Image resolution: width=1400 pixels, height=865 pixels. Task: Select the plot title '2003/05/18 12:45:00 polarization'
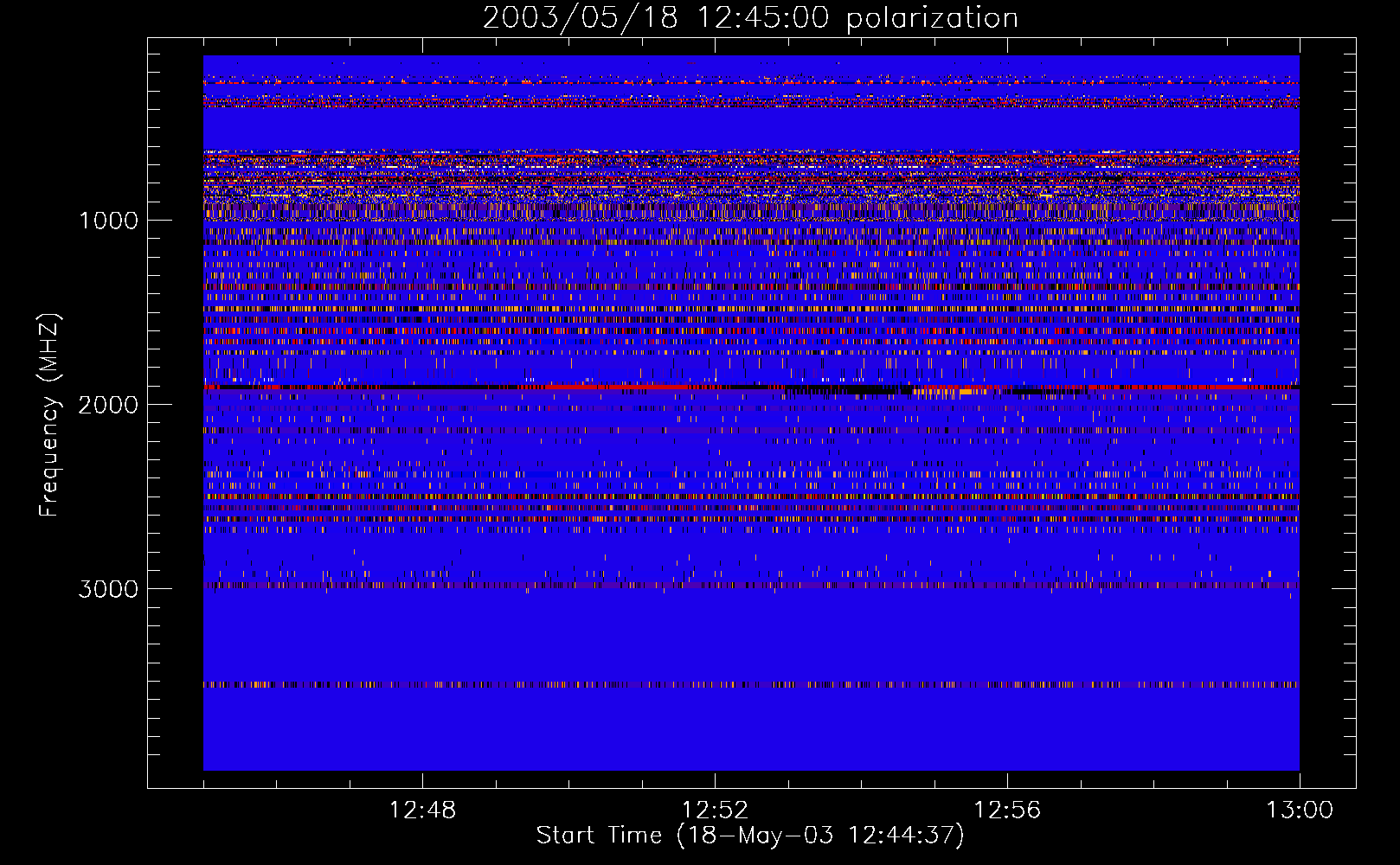coord(750,17)
